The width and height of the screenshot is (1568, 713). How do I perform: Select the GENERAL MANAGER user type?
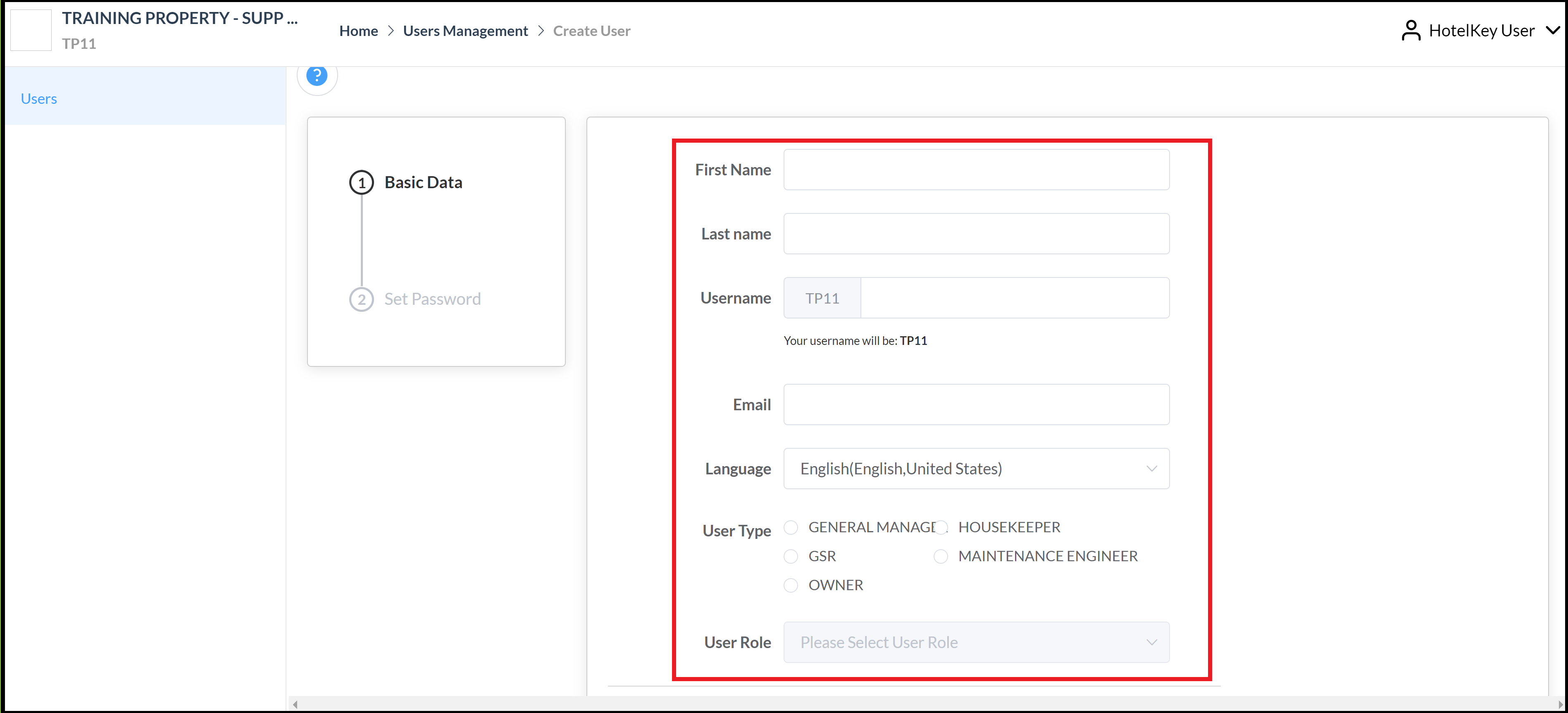tap(791, 526)
